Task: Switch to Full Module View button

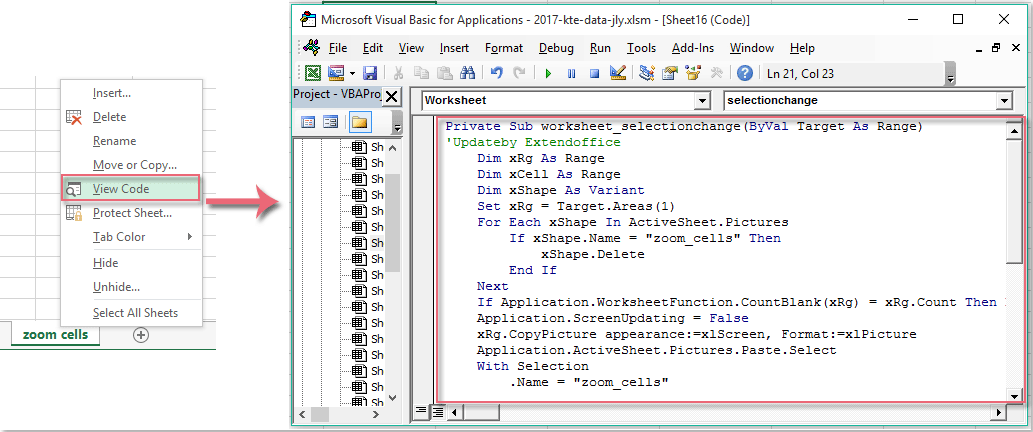Action: tap(438, 411)
